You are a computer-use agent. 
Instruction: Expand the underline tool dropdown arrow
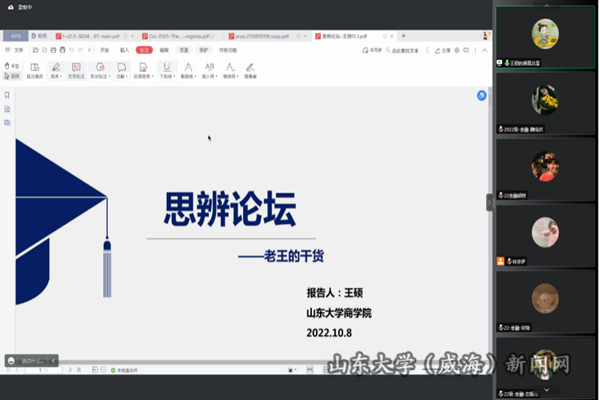coord(174,76)
